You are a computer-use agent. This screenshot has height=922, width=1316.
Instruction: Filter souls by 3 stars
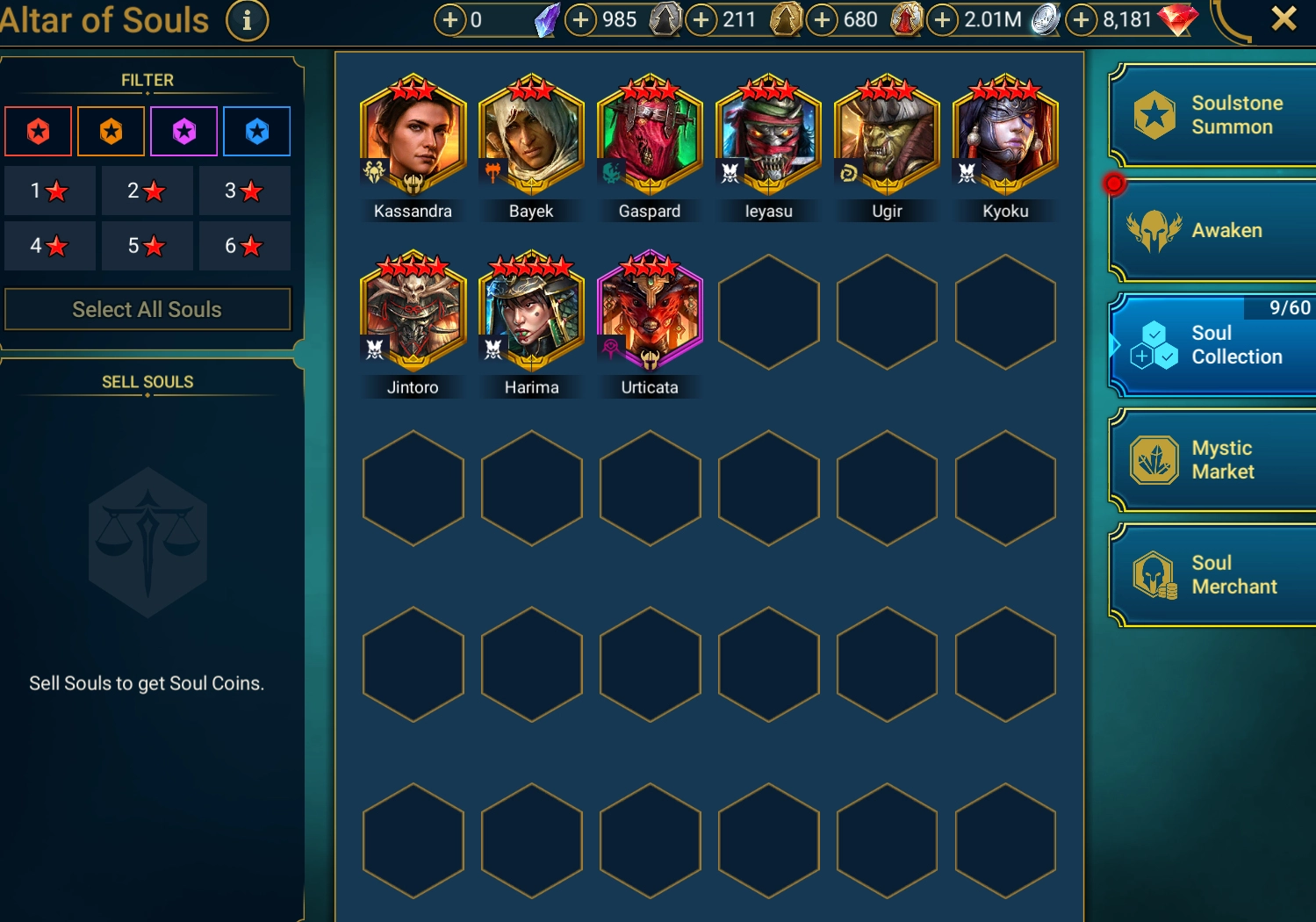(244, 191)
